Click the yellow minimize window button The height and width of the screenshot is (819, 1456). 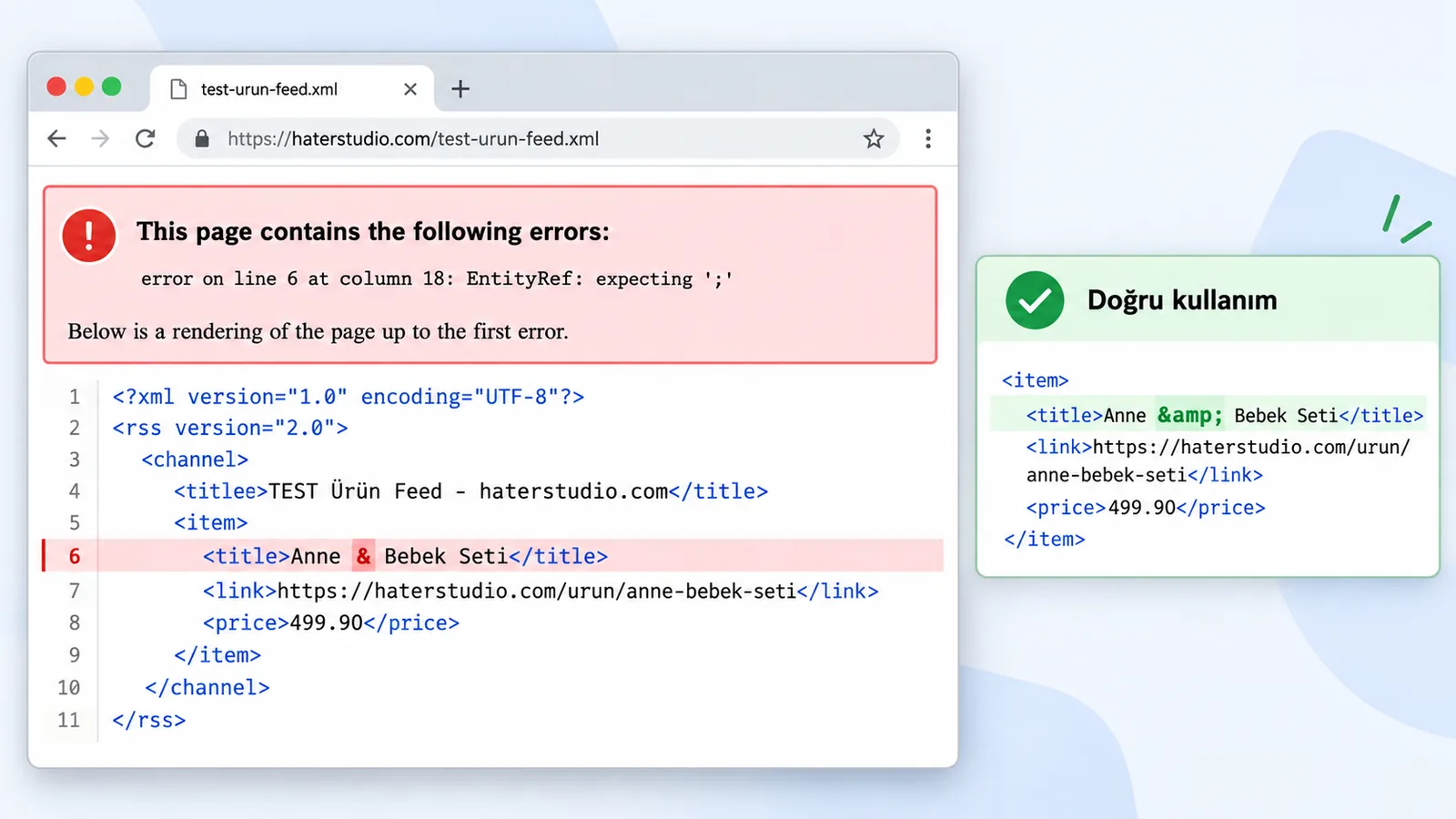pyautogui.click(x=84, y=86)
